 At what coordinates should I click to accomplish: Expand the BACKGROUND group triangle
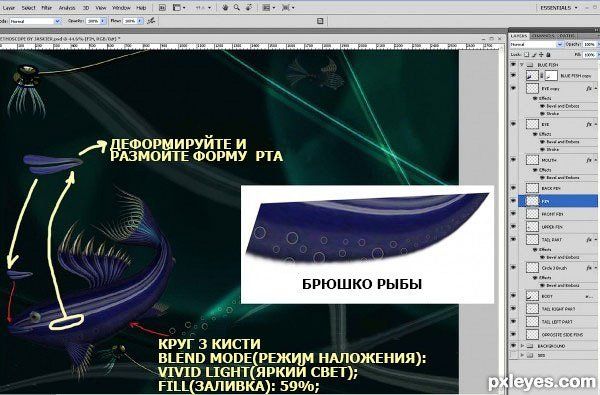[x=522, y=346]
